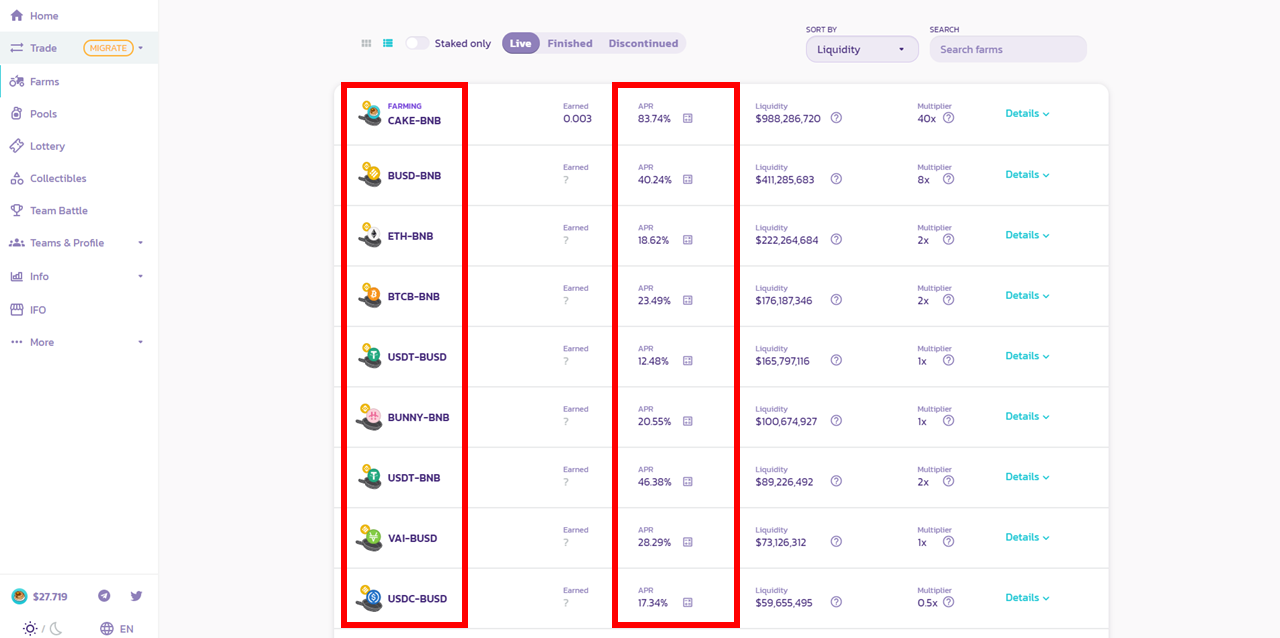Viewport: 1280px width, 638px height.
Task: Open APR calculator for CAKE-BNB
Action: (x=688, y=119)
